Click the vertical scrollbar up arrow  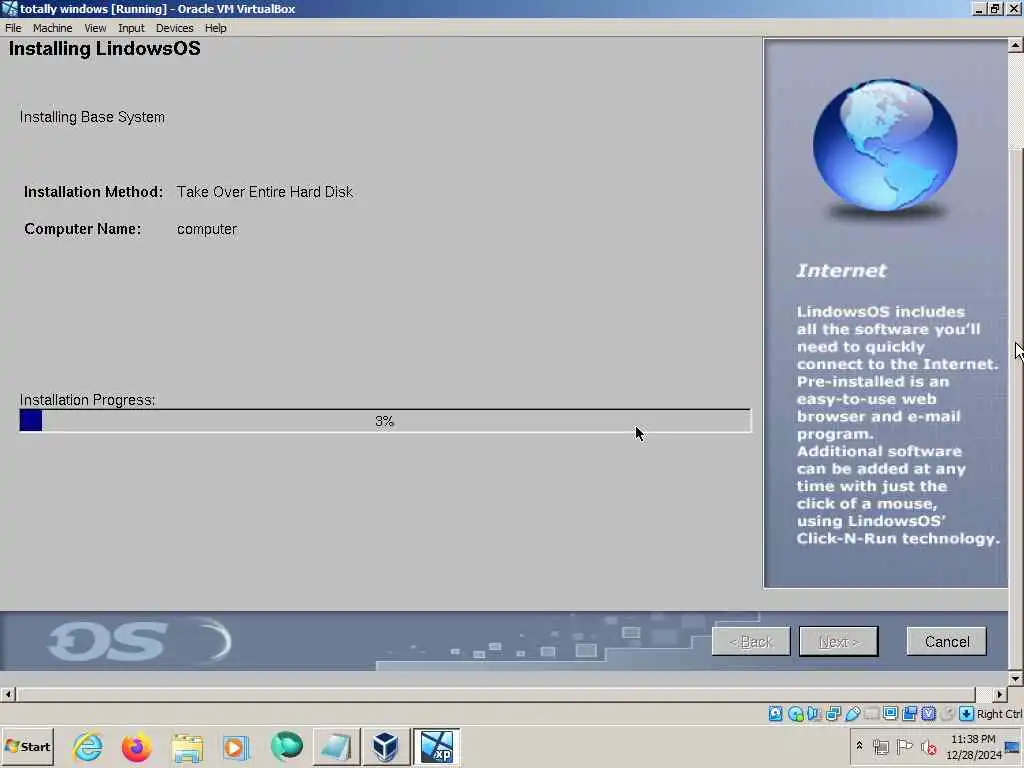pos(1016,46)
